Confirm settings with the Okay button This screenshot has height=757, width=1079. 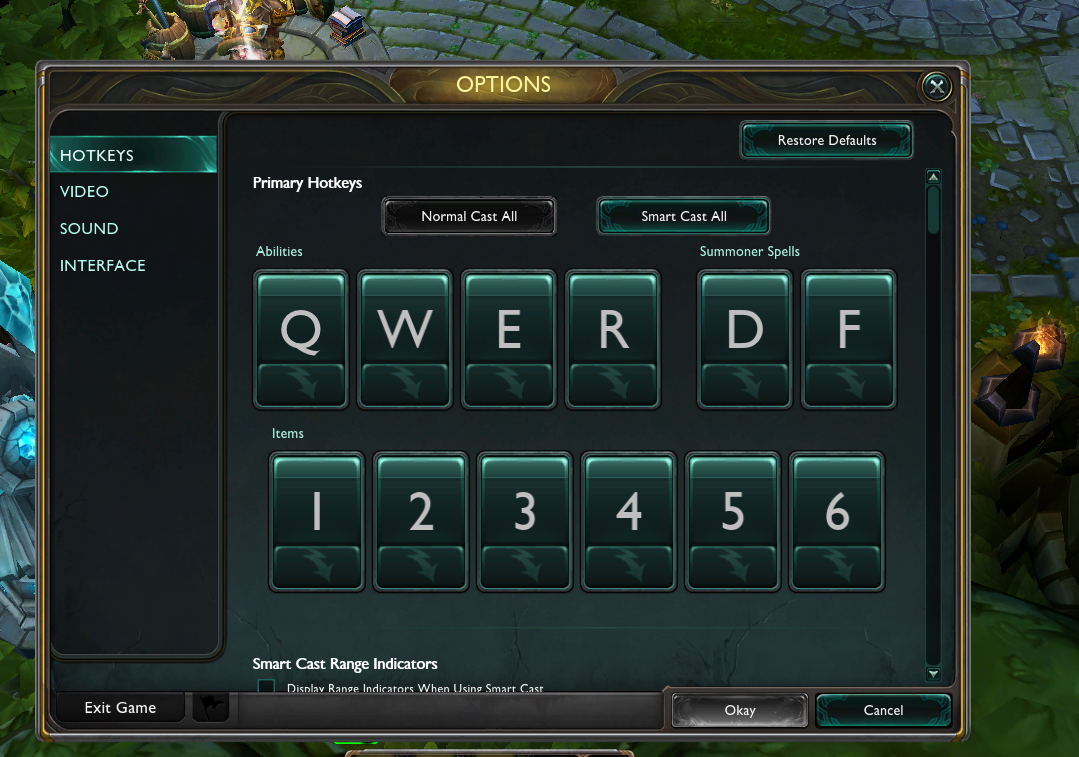point(740,710)
